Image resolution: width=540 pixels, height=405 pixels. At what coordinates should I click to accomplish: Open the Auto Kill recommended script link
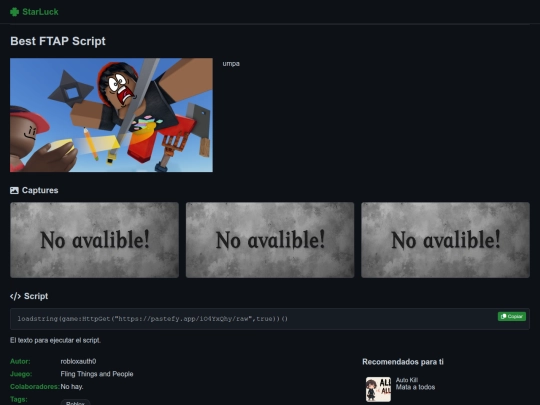click(407, 380)
